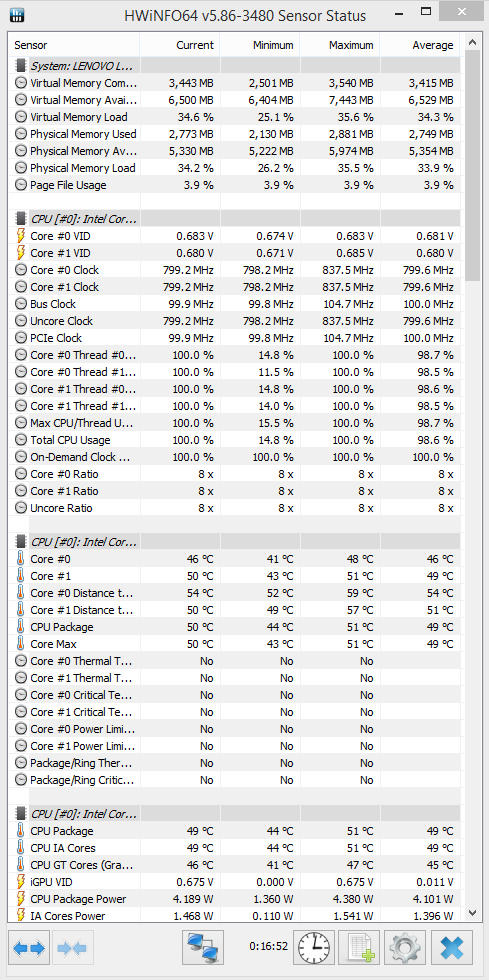Select the first CPU [#0] Intel Core header
This screenshot has width=489, height=980.
tap(74, 219)
